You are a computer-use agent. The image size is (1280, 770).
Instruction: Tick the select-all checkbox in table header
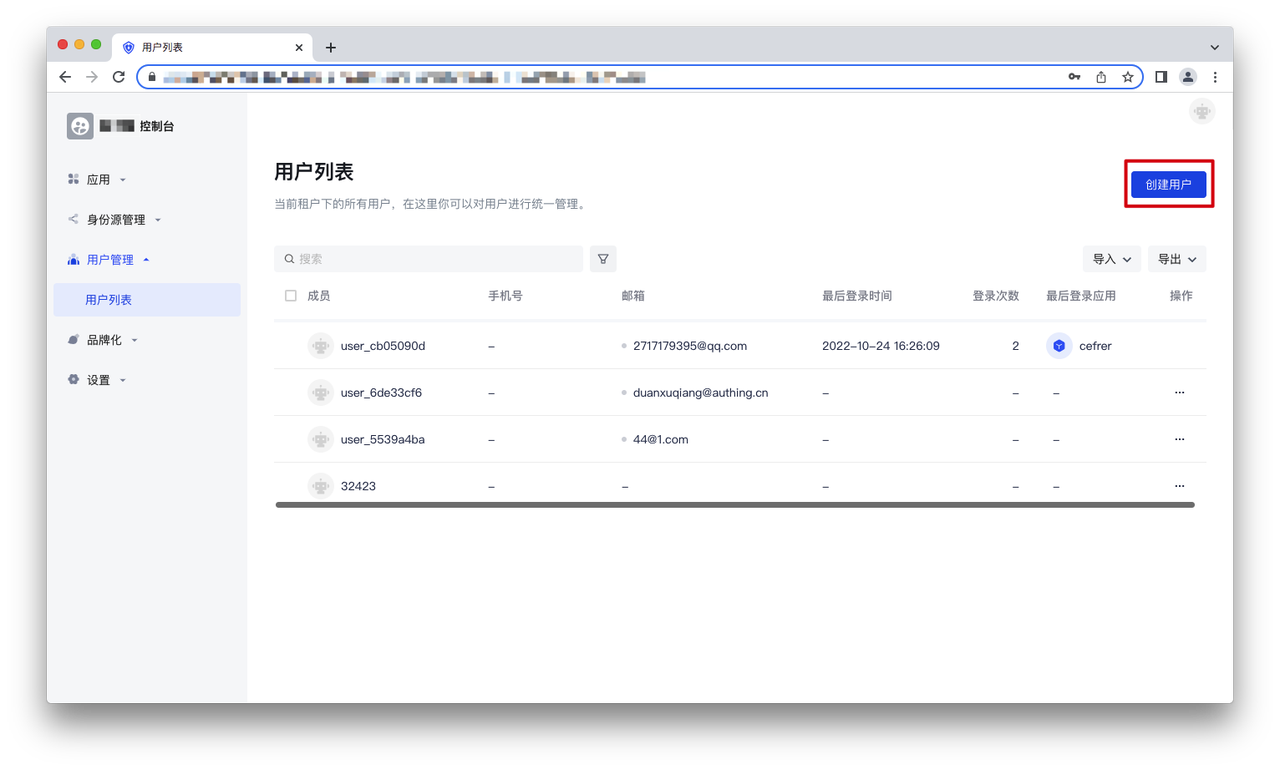tap(291, 296)
